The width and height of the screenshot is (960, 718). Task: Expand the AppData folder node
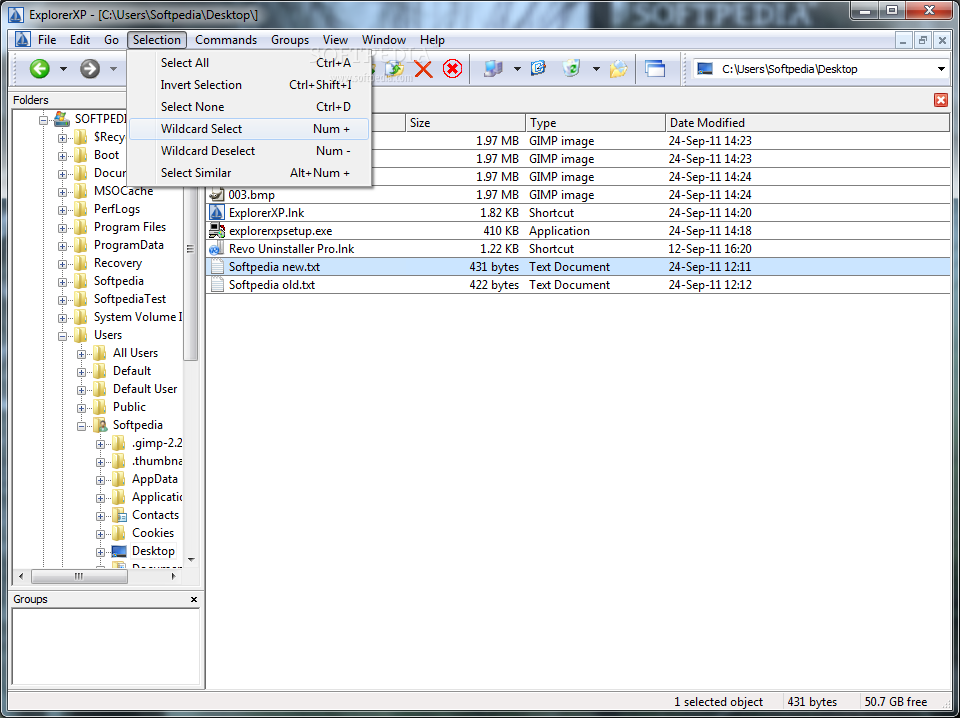pyautogui.click(x=100, y=481)
